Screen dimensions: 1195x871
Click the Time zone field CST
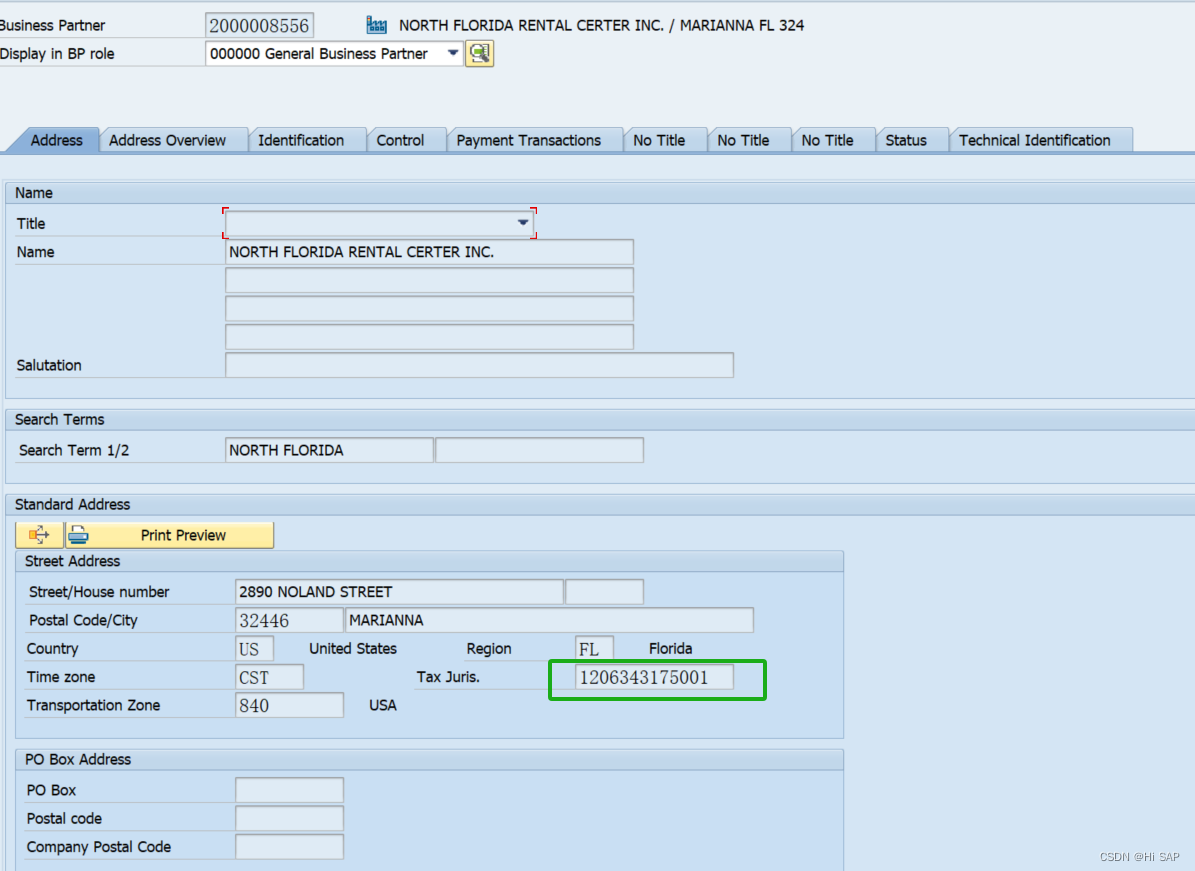point(270,677)
